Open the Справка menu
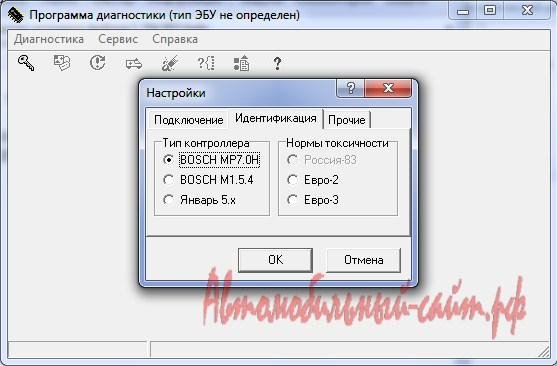The width and height of the screenshot is (557, 366). pos(175,39)
